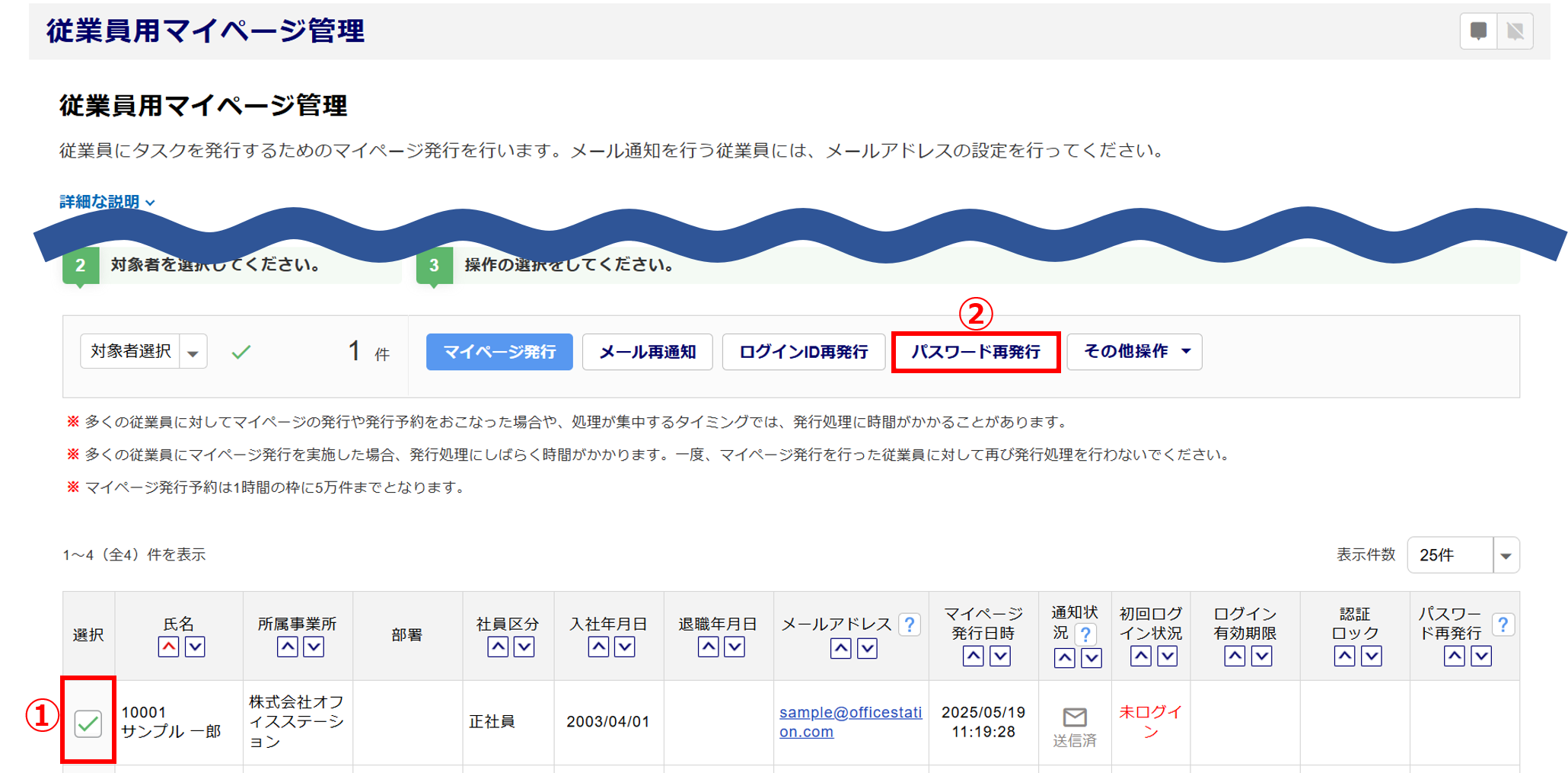The image size is (1568, 773).
Task: Click the chat bubble icon in header
Action: point(1478,31)
